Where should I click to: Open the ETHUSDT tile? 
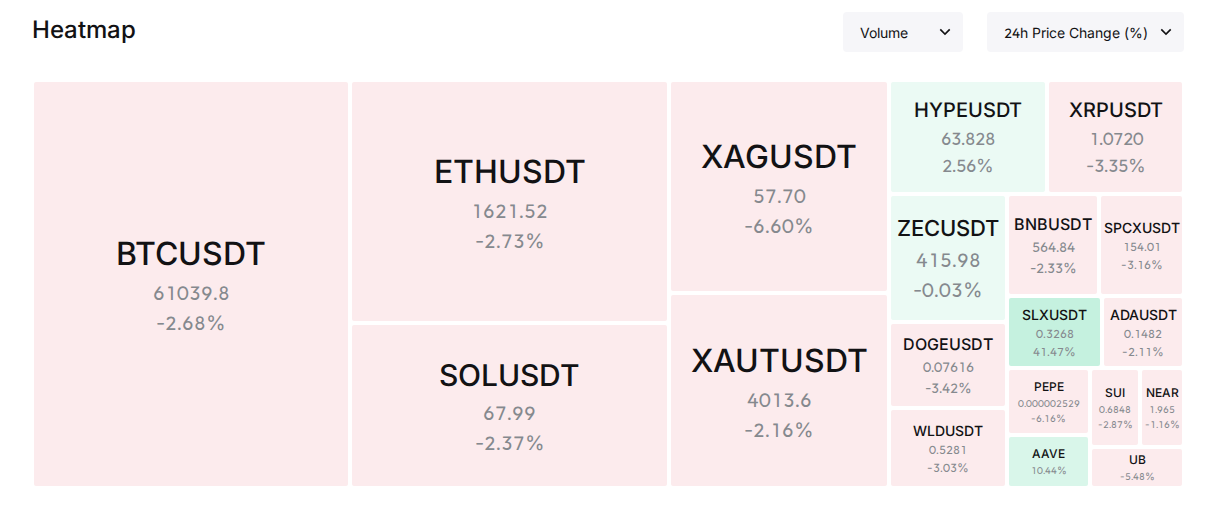point(509,202)
